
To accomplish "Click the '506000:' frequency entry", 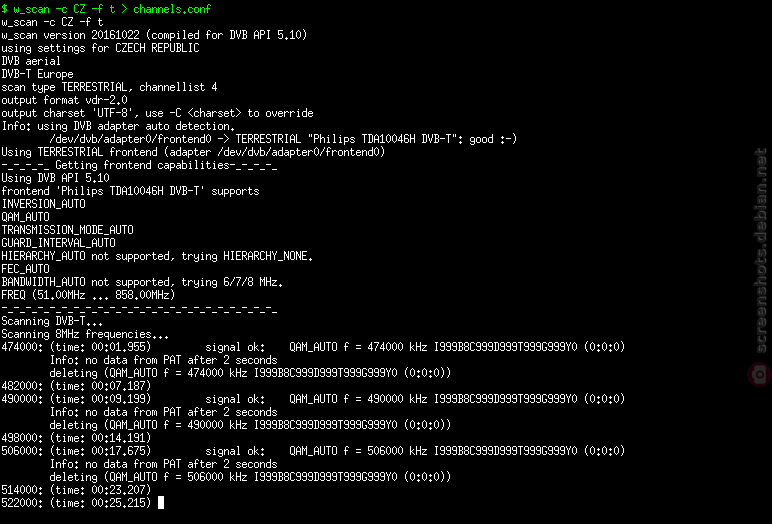I will [22, 451].
